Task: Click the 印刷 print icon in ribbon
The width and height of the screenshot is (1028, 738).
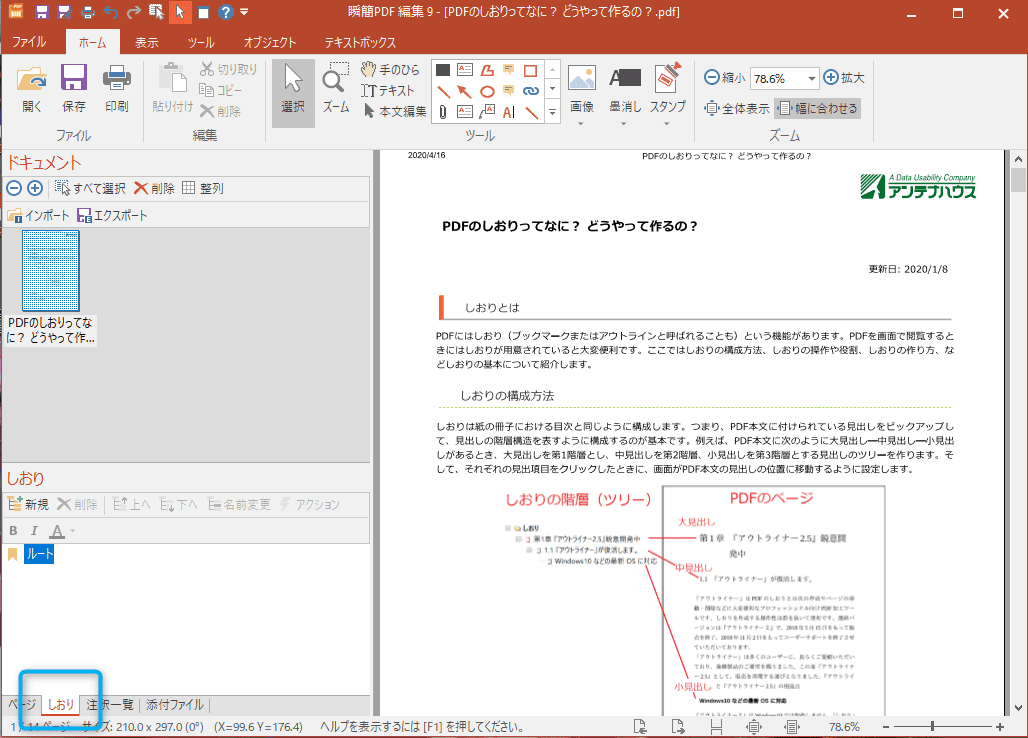Action: pyautogui.click(x=117, y=86)
